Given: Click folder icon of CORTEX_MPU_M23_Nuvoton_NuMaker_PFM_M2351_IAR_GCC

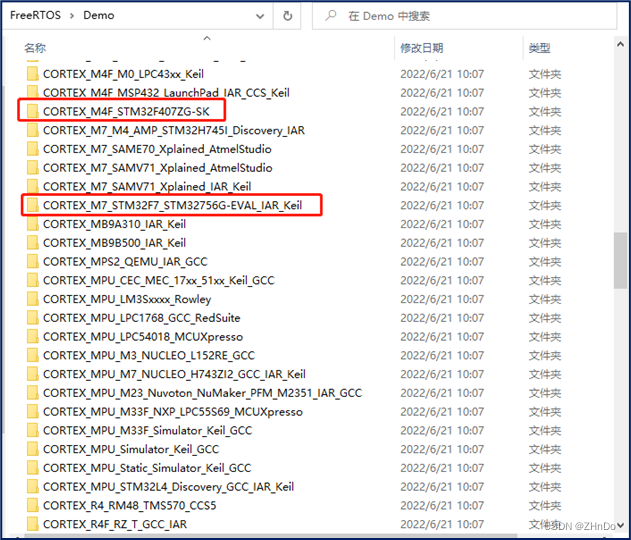Looking at the screenshot, I should click(33, 393).
